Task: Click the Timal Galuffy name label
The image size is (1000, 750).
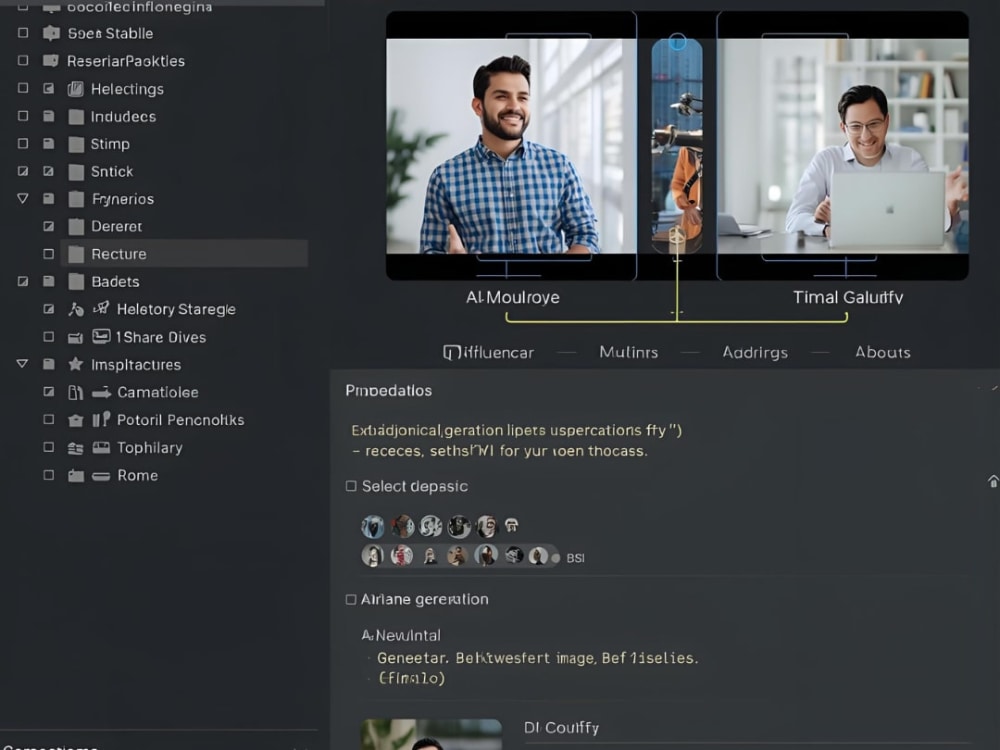Action: pyautogui.click(x=848, y=297)
